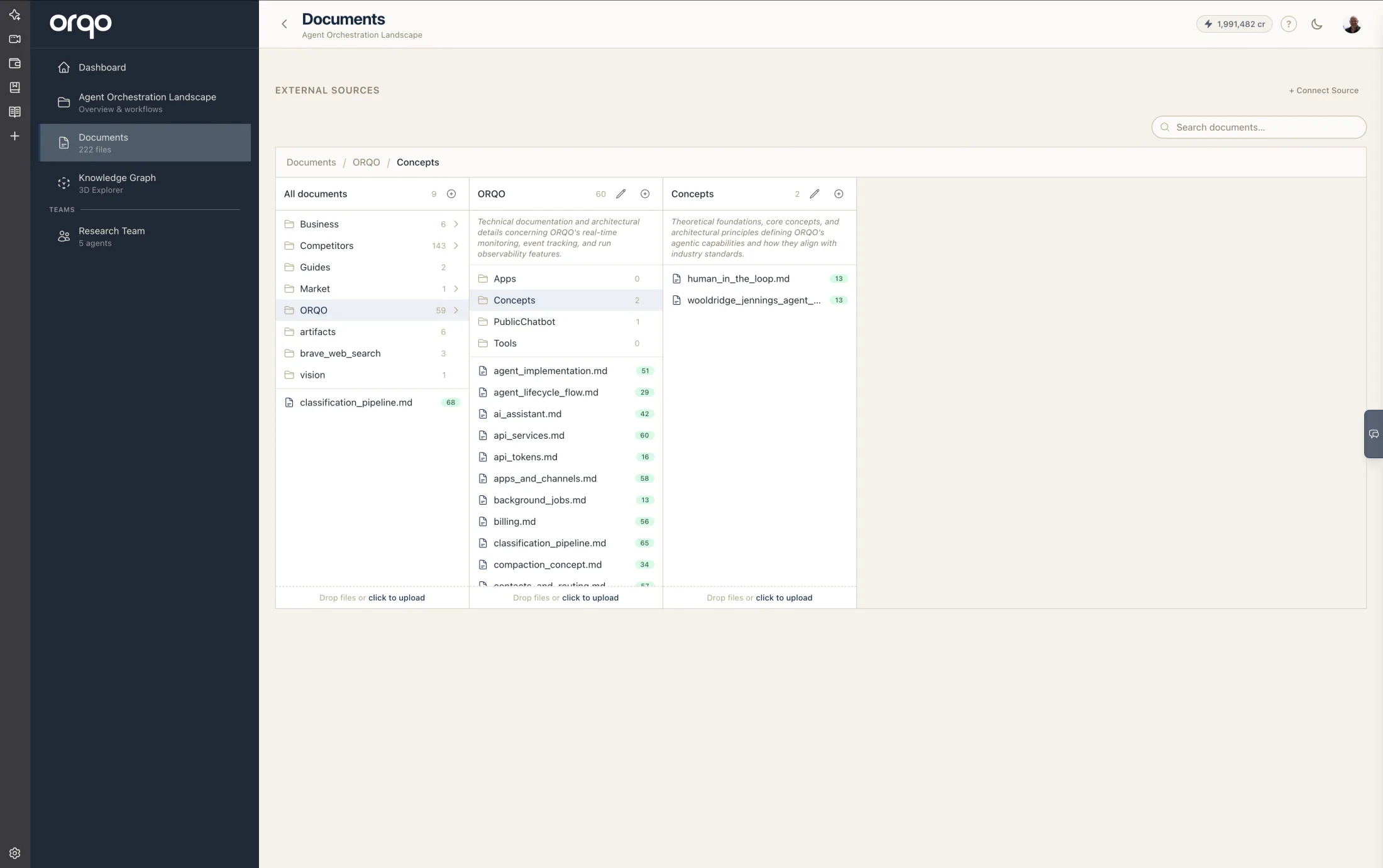Screen dimensions: 1383x868
Task: Click the ORQO breadcrumb
Action: pyautogui.click(x=366, y=162)
